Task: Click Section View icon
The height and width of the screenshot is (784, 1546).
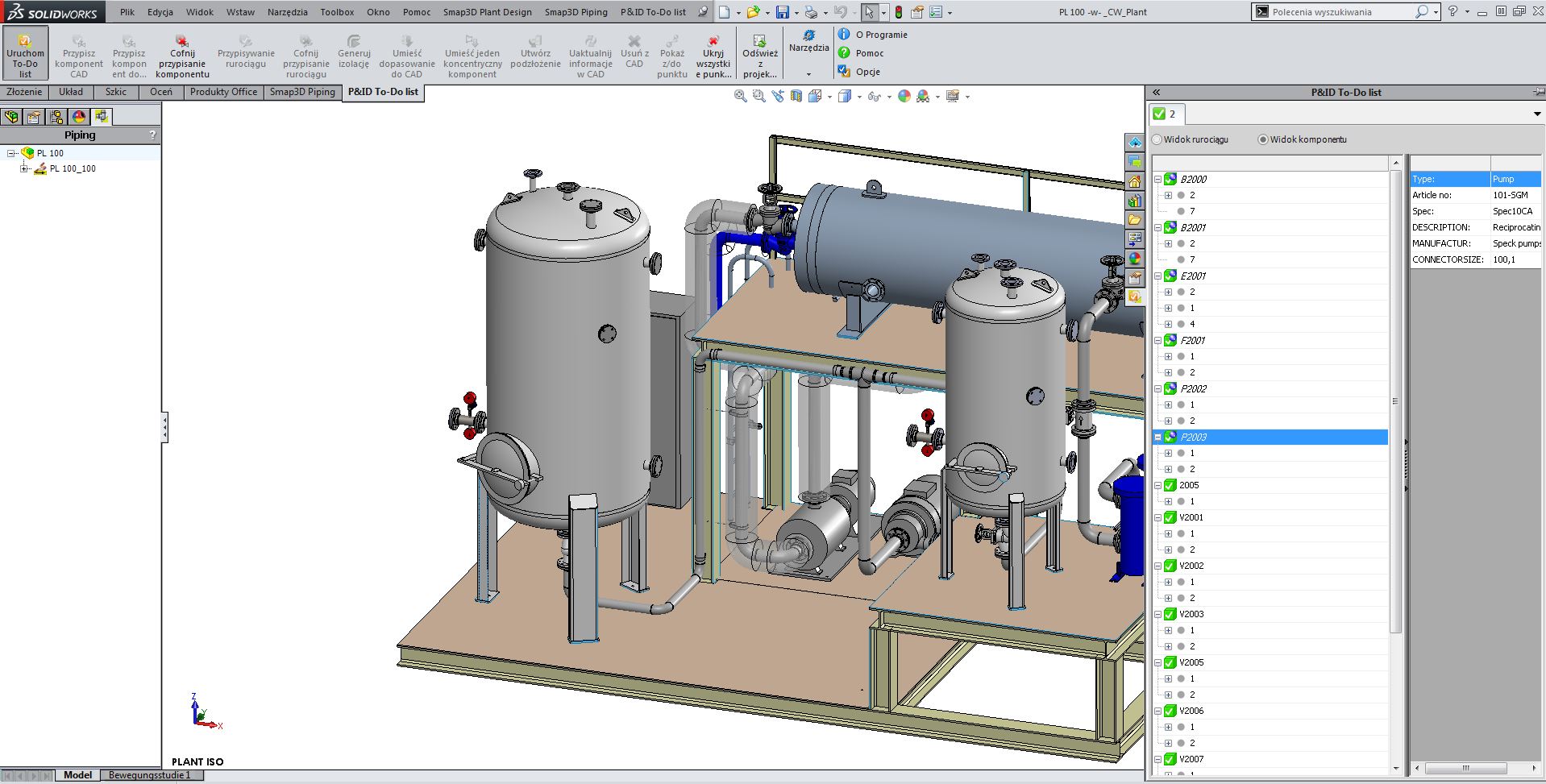Action: [796, 96]
